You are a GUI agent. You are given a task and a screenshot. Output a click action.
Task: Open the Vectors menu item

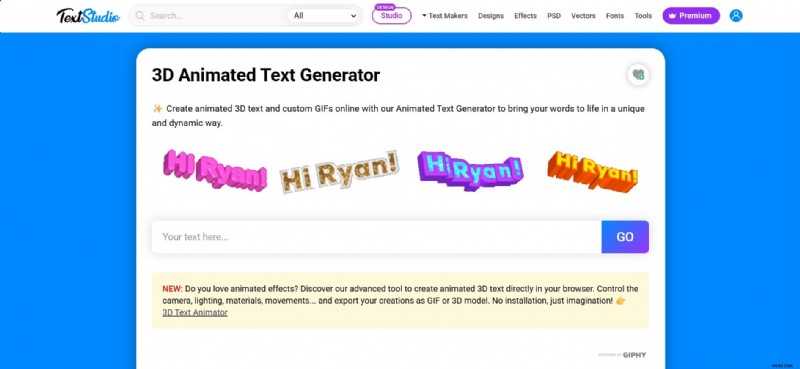pyautogui.click(x=583, y=16)
